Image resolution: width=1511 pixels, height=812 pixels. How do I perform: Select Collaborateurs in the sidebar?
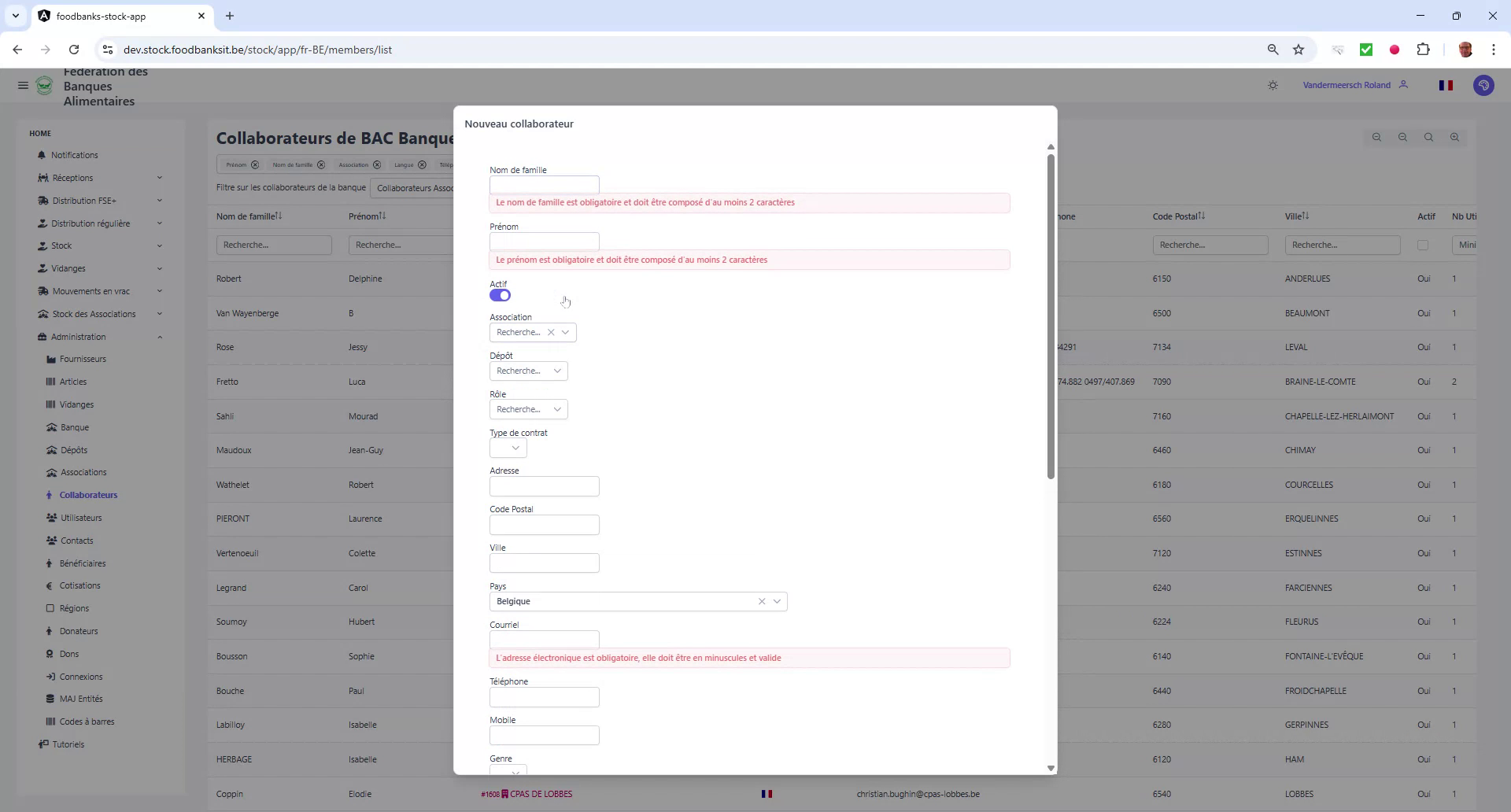89,495
